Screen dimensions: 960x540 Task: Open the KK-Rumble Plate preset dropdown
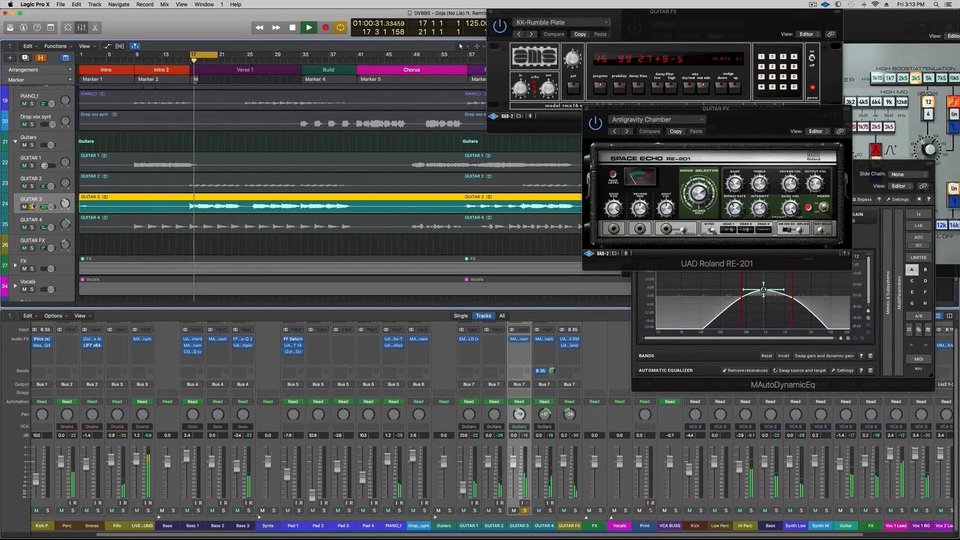tap(561, 22)
